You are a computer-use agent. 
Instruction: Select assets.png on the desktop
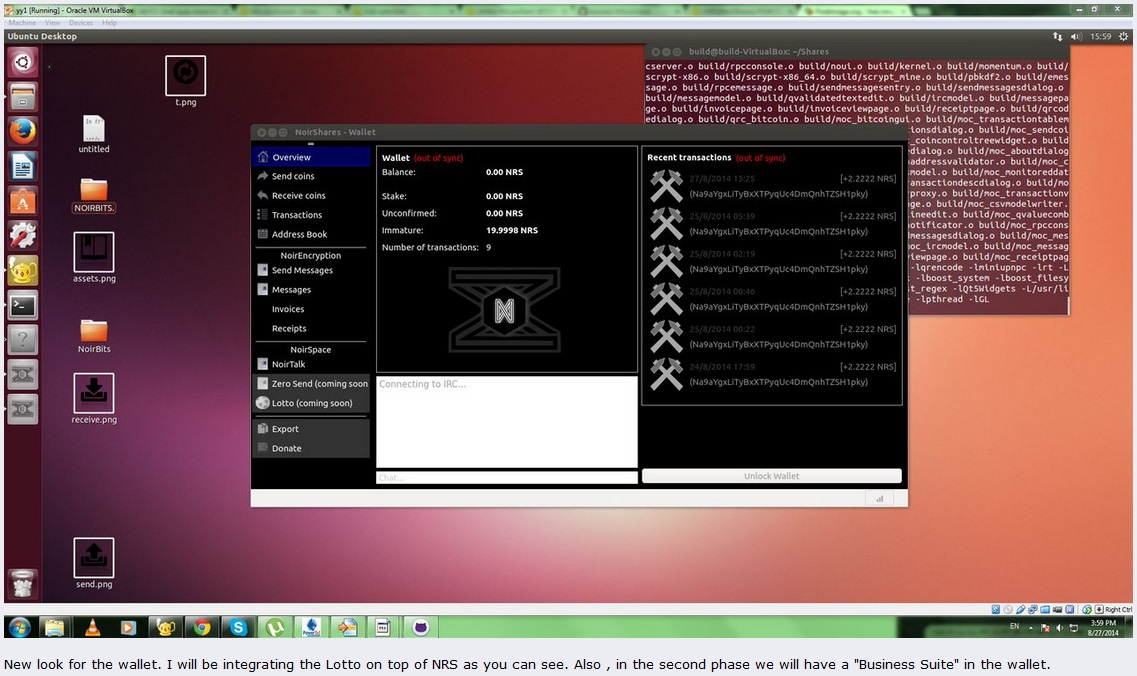click(x=94, y=257)
